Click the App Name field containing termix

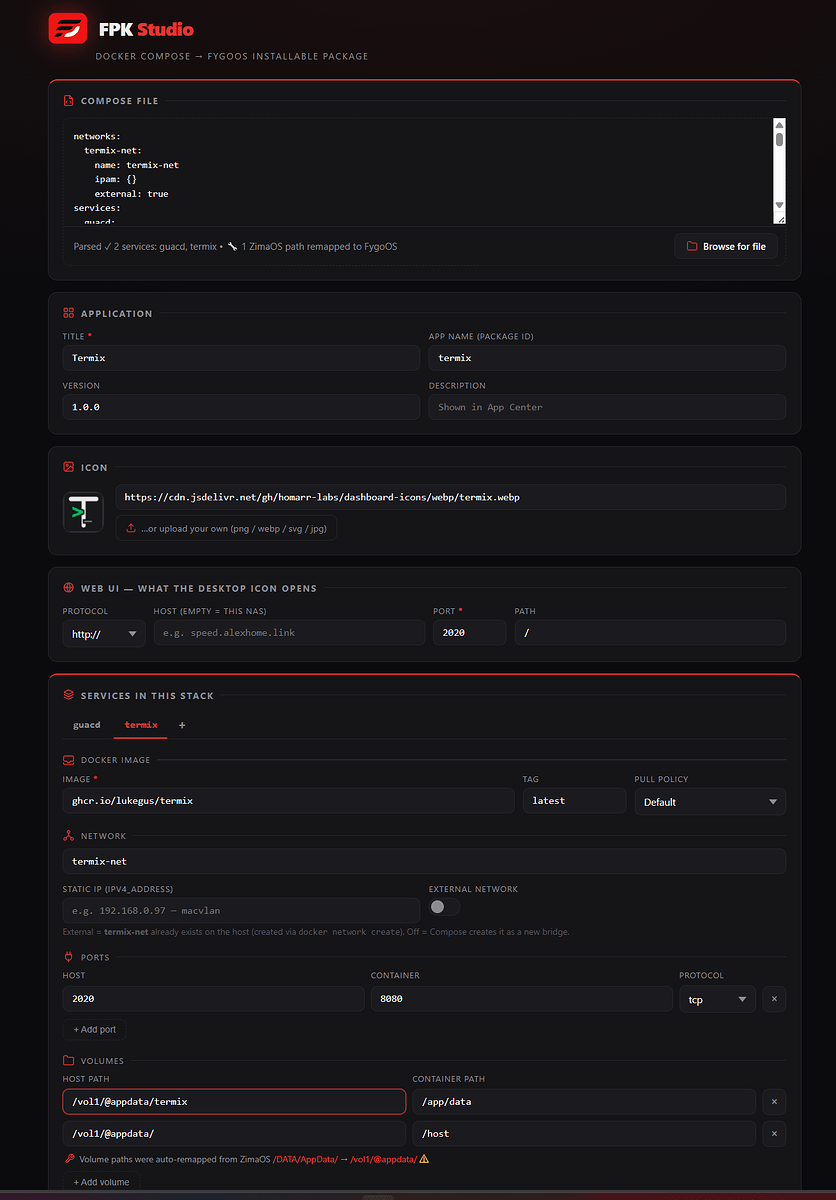(607, 358)
